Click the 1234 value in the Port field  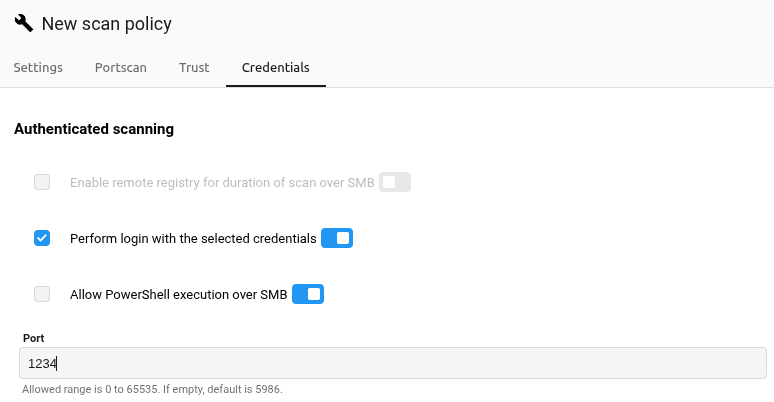click(x=41, y=363)
